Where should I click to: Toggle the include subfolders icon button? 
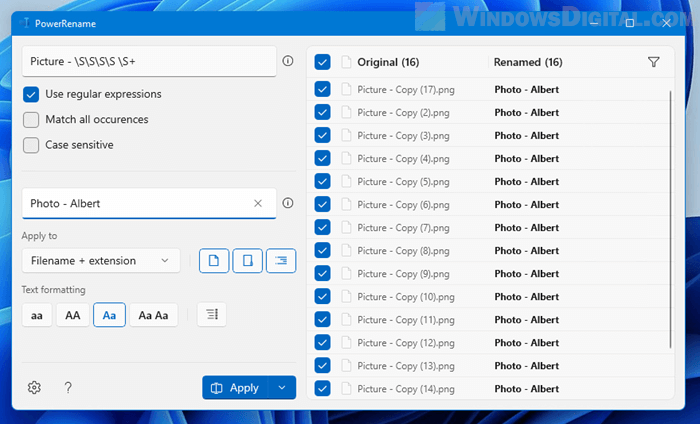[282, 261]
